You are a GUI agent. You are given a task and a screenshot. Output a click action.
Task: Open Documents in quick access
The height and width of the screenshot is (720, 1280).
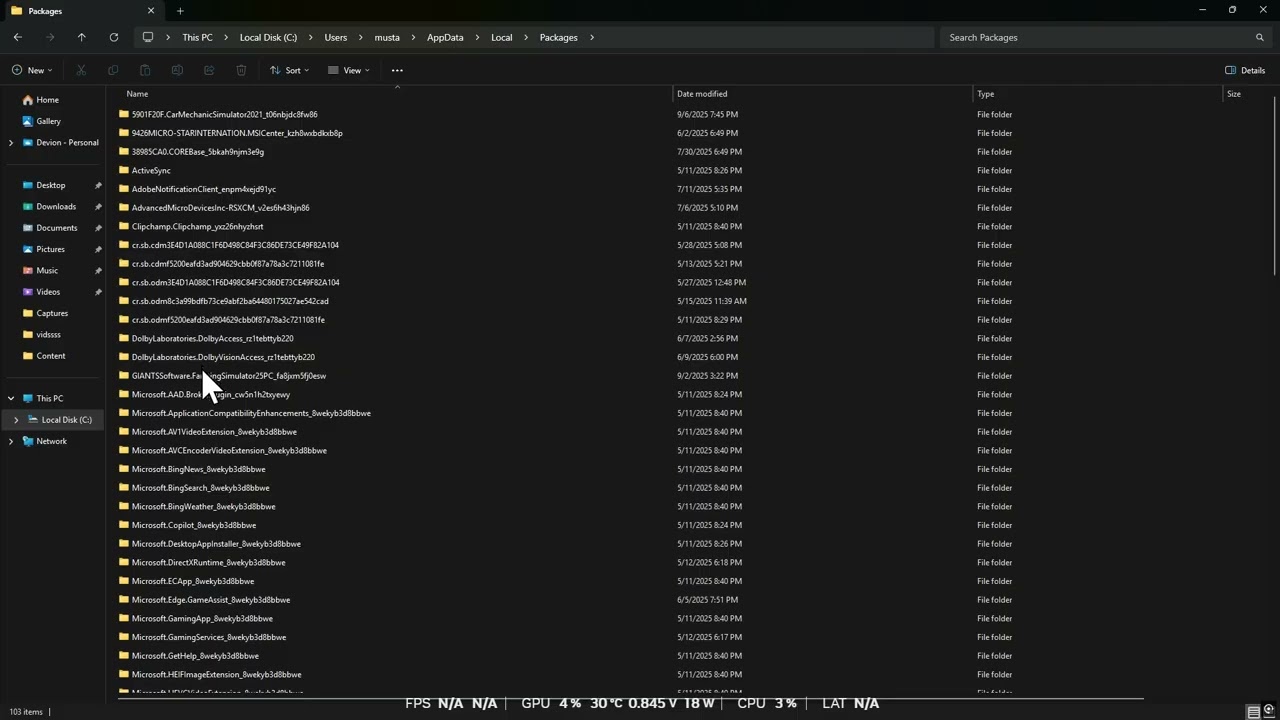[x=56, y=228]
